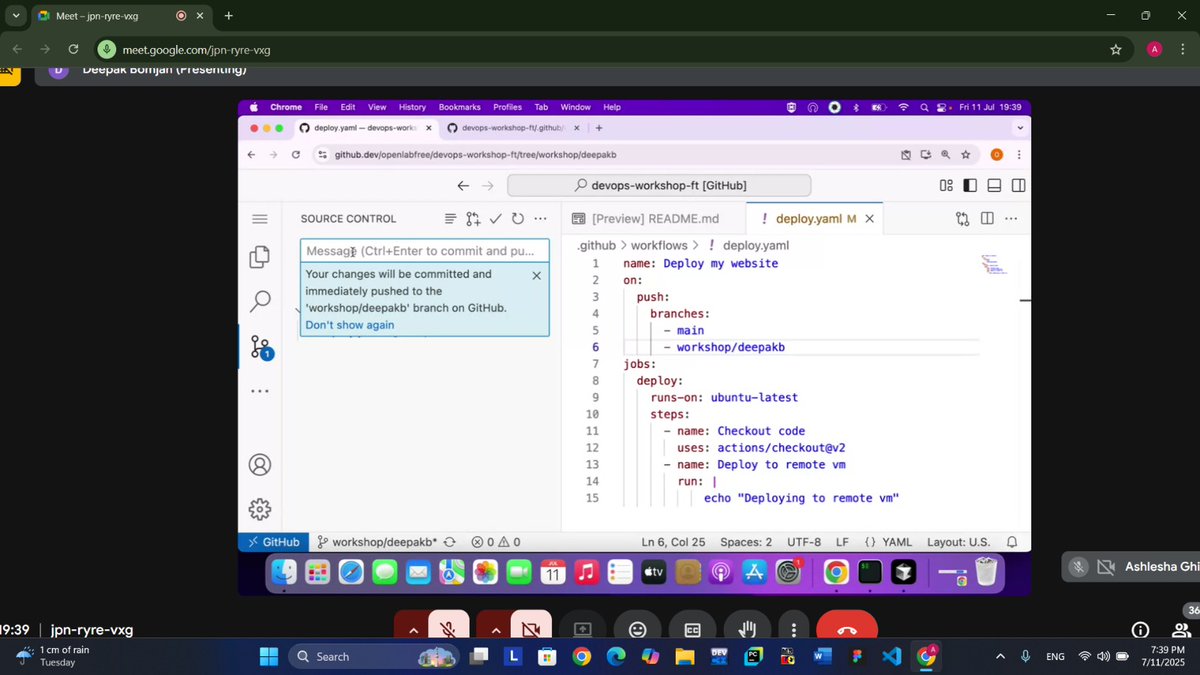Click the bookmark star in shared Chrome
This screenshot has height=675, width=1200.
click(966, 155)
